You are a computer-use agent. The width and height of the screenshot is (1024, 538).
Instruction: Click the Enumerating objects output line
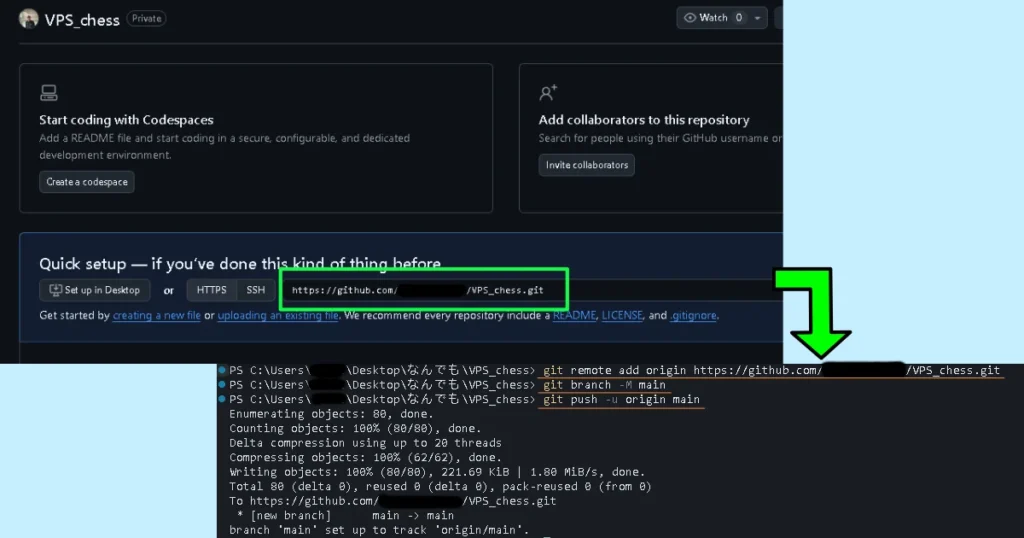[331, 414]
